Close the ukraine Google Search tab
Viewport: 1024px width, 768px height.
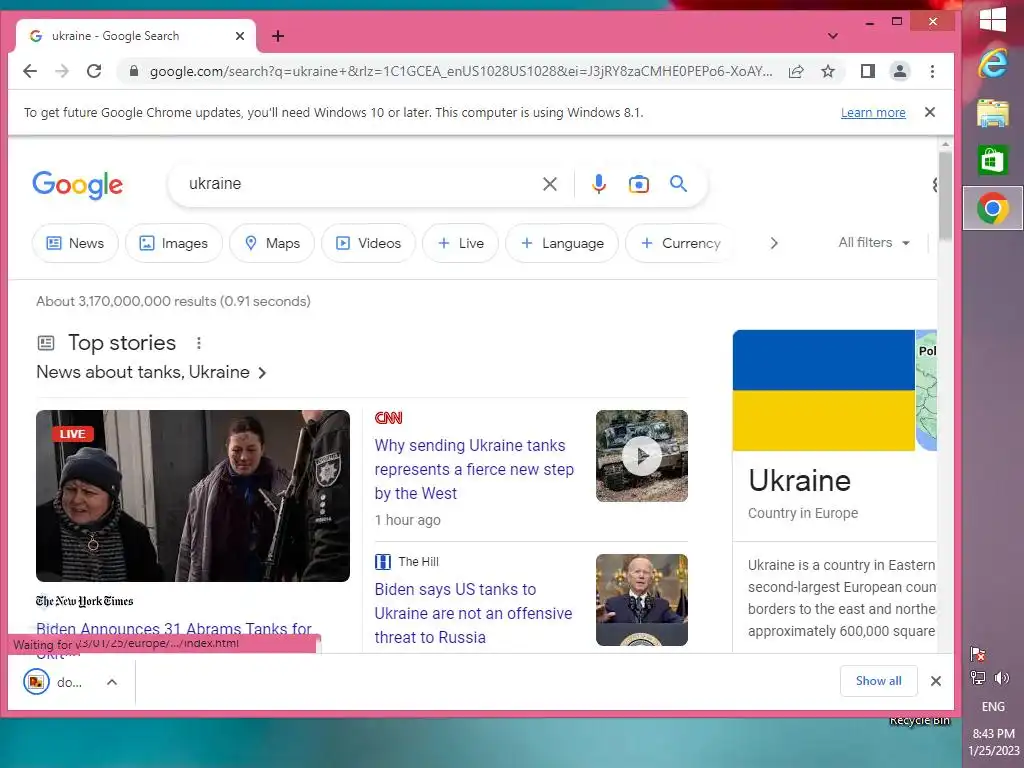click(240, 36)
